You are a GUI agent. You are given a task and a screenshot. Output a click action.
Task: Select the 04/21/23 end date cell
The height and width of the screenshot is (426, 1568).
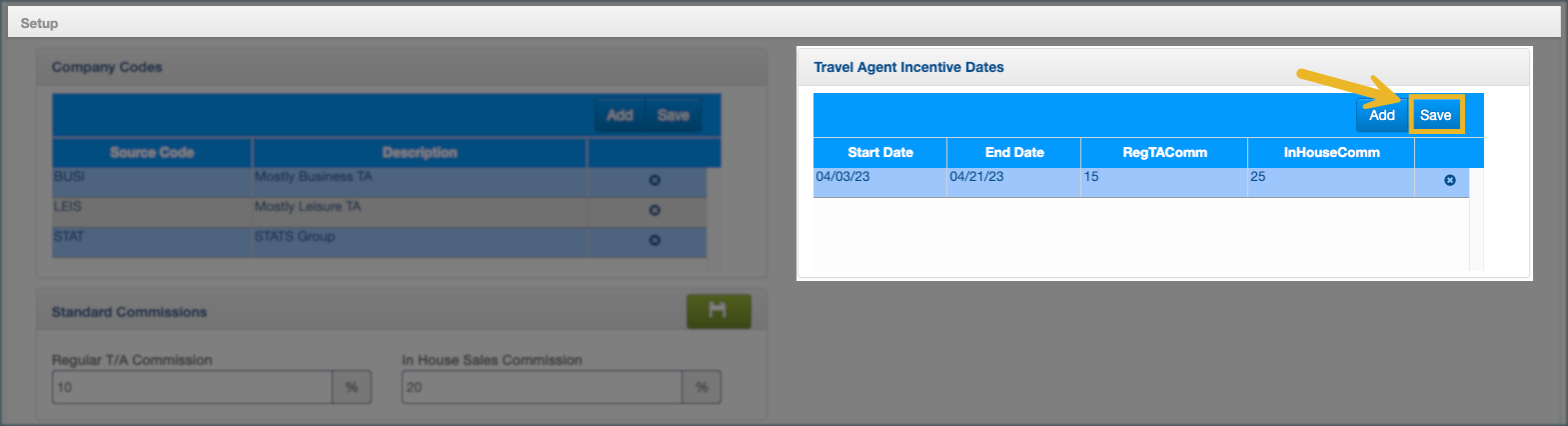coord(1012,181)
